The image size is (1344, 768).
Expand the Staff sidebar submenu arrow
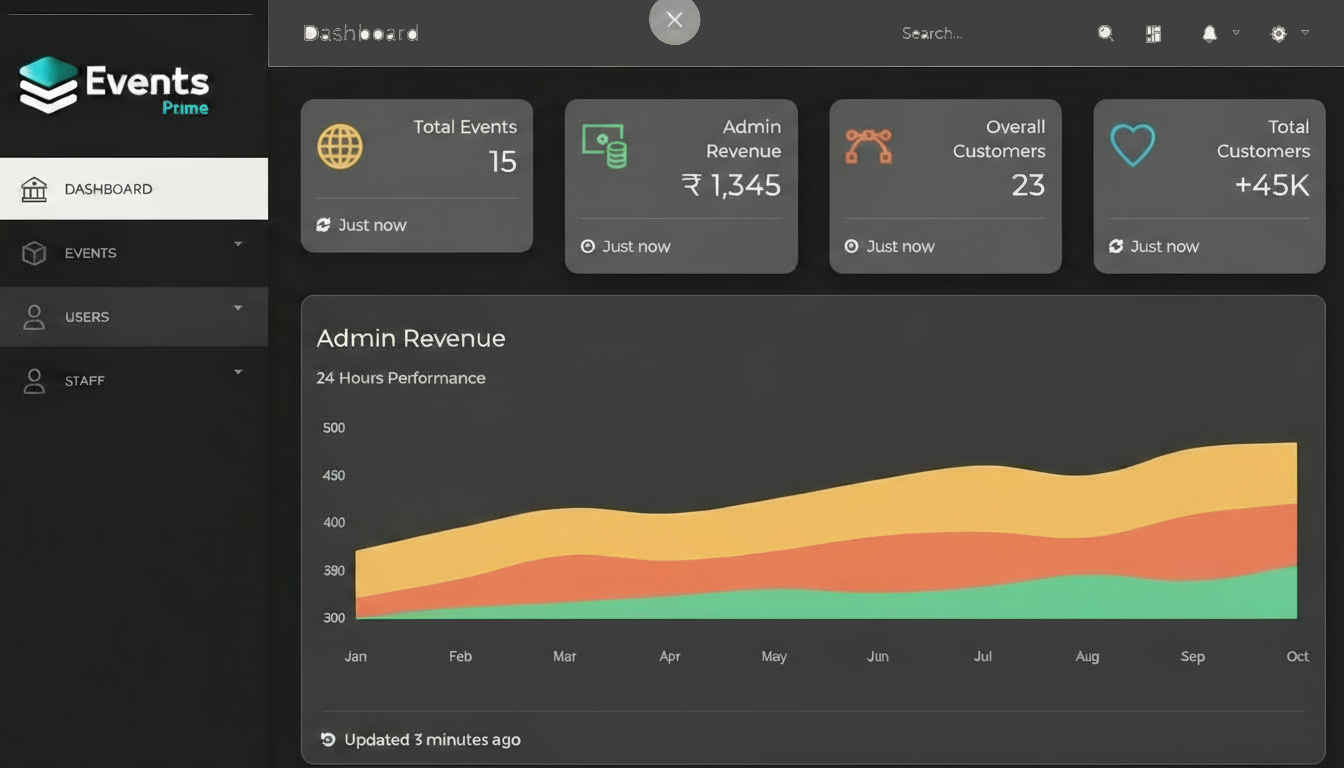[x=238, y=372]
